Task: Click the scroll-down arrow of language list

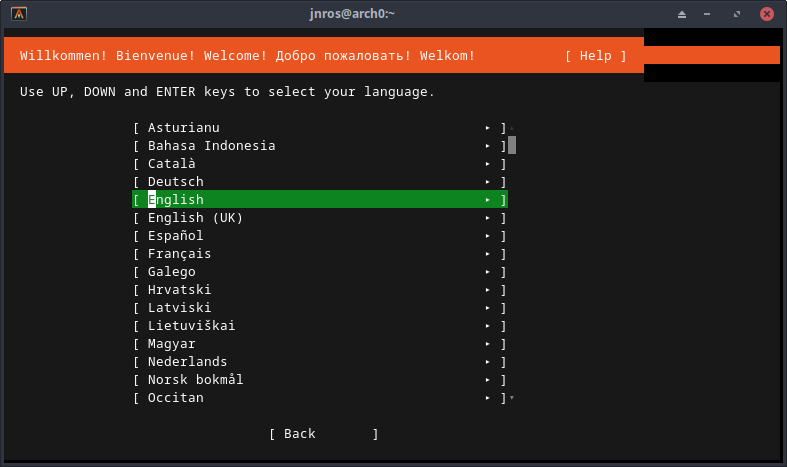Action: point(512,398)
